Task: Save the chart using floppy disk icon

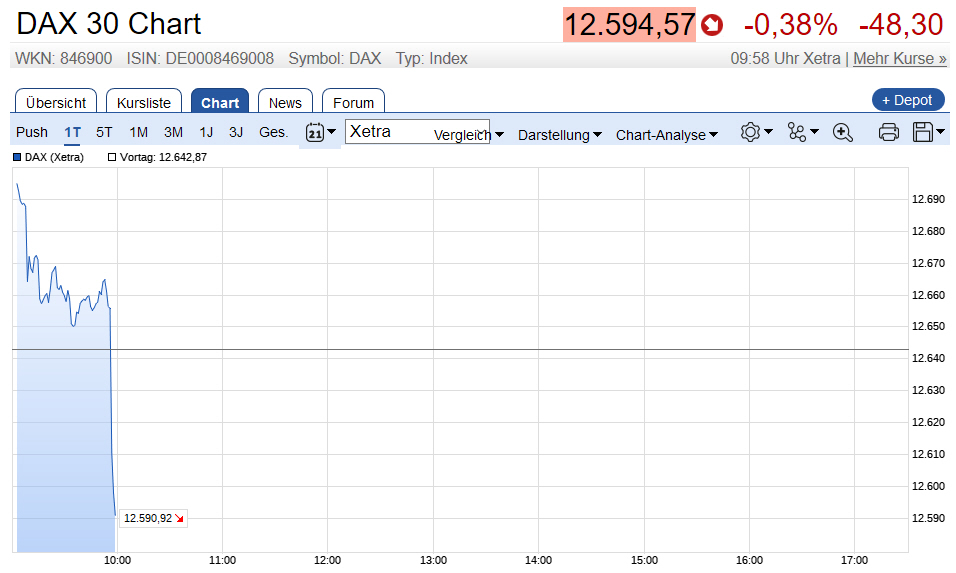Action: coord(922,132)
